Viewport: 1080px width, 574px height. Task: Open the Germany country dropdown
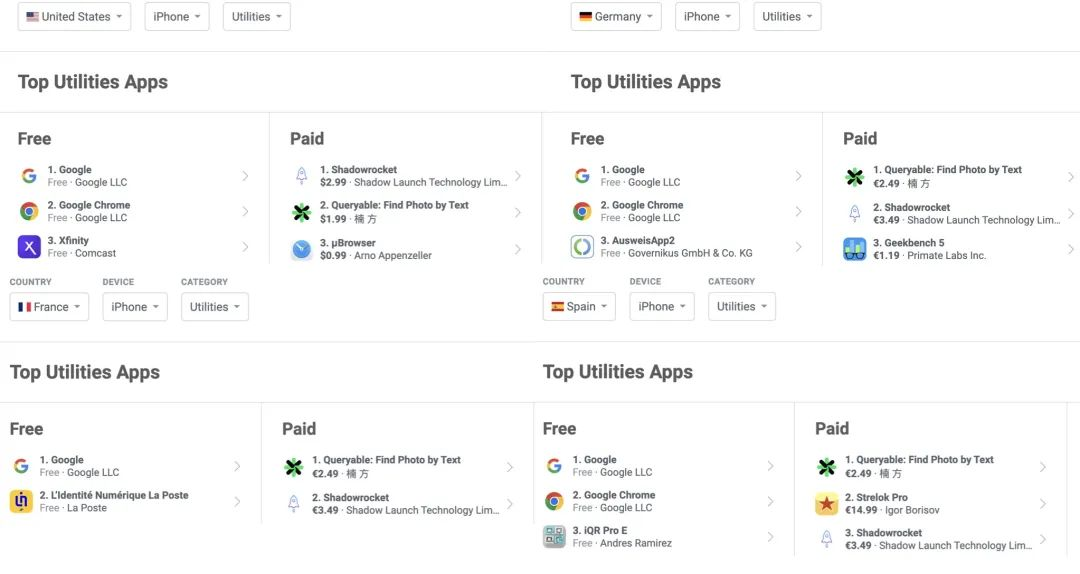point(616,17)
